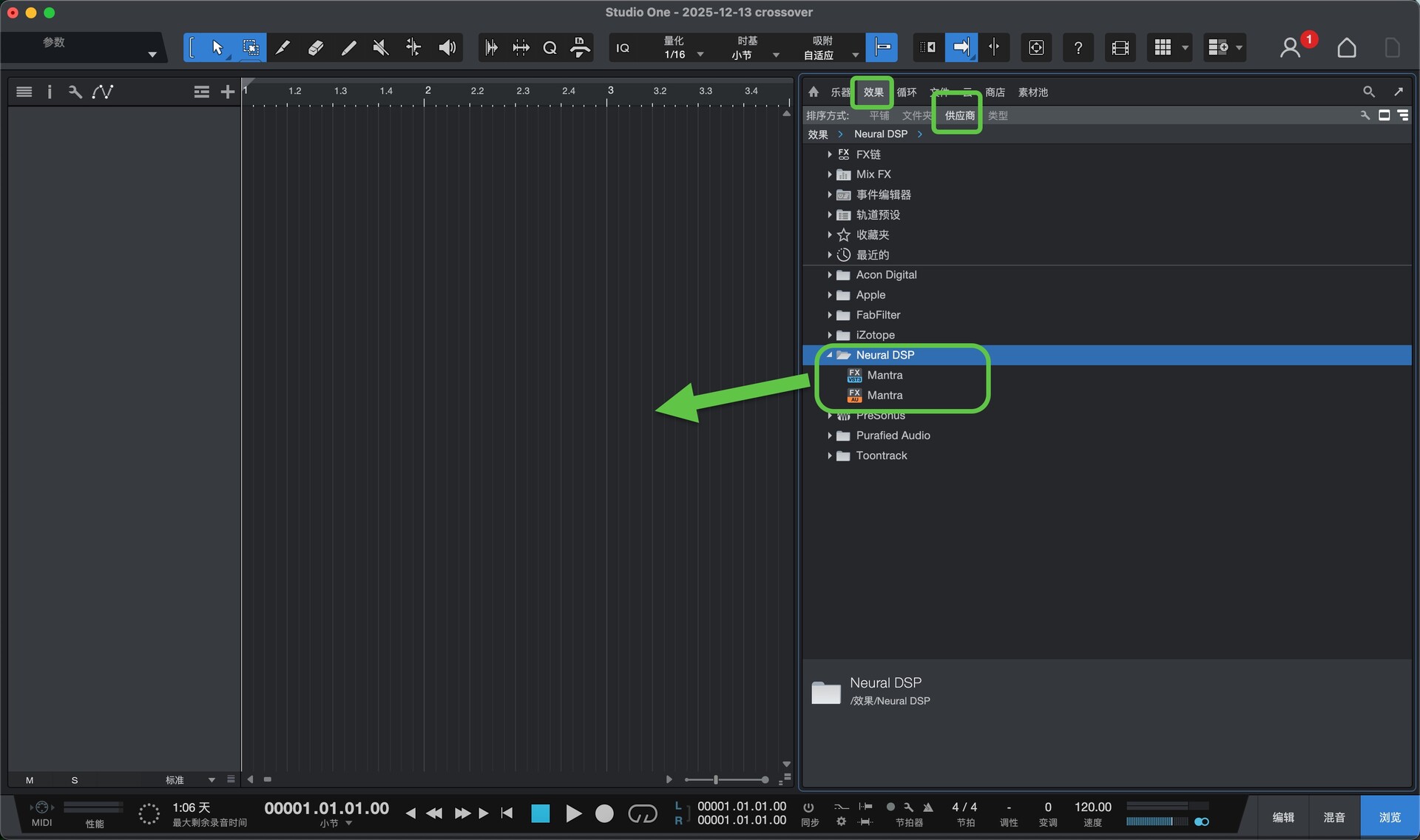The image size is (1420, 840).
Task: Switch to the 循环 loops tab
Action: [906, 92]
